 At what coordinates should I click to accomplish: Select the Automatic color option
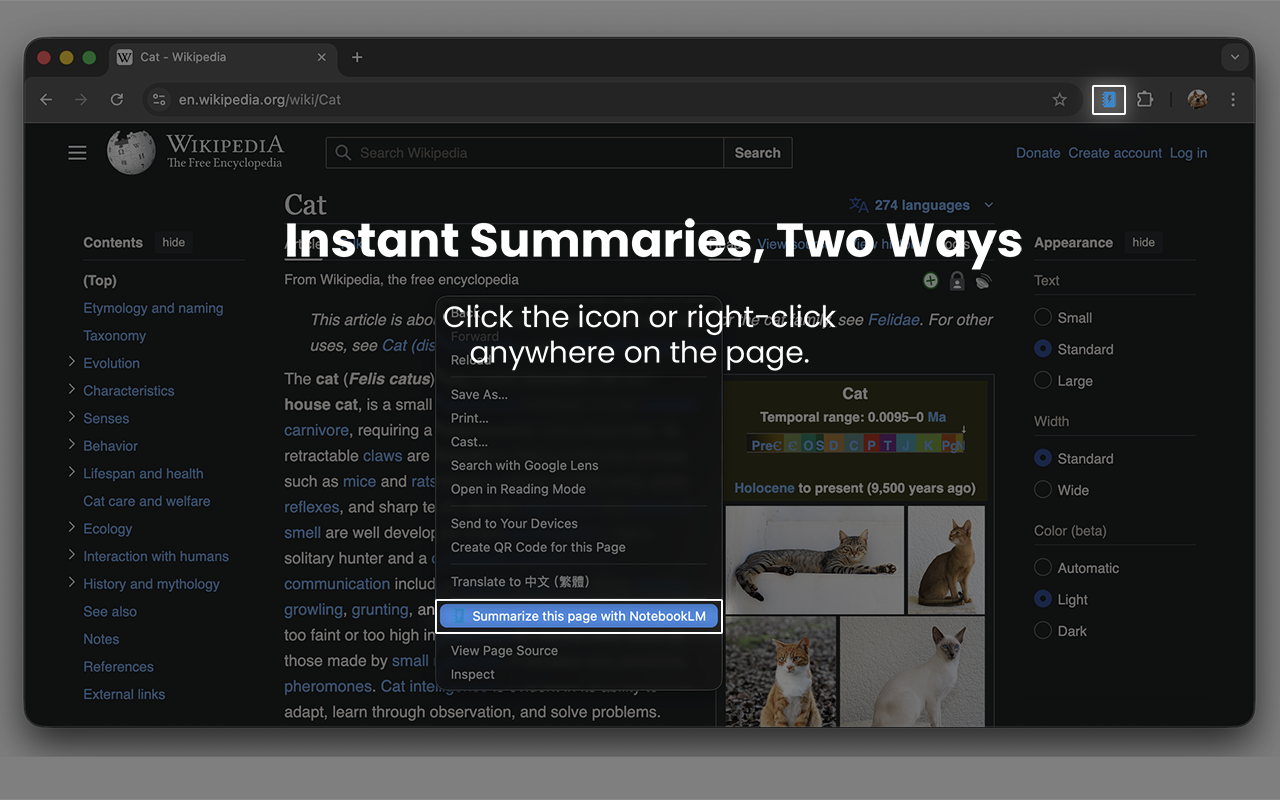click(x=1043, y=568)
